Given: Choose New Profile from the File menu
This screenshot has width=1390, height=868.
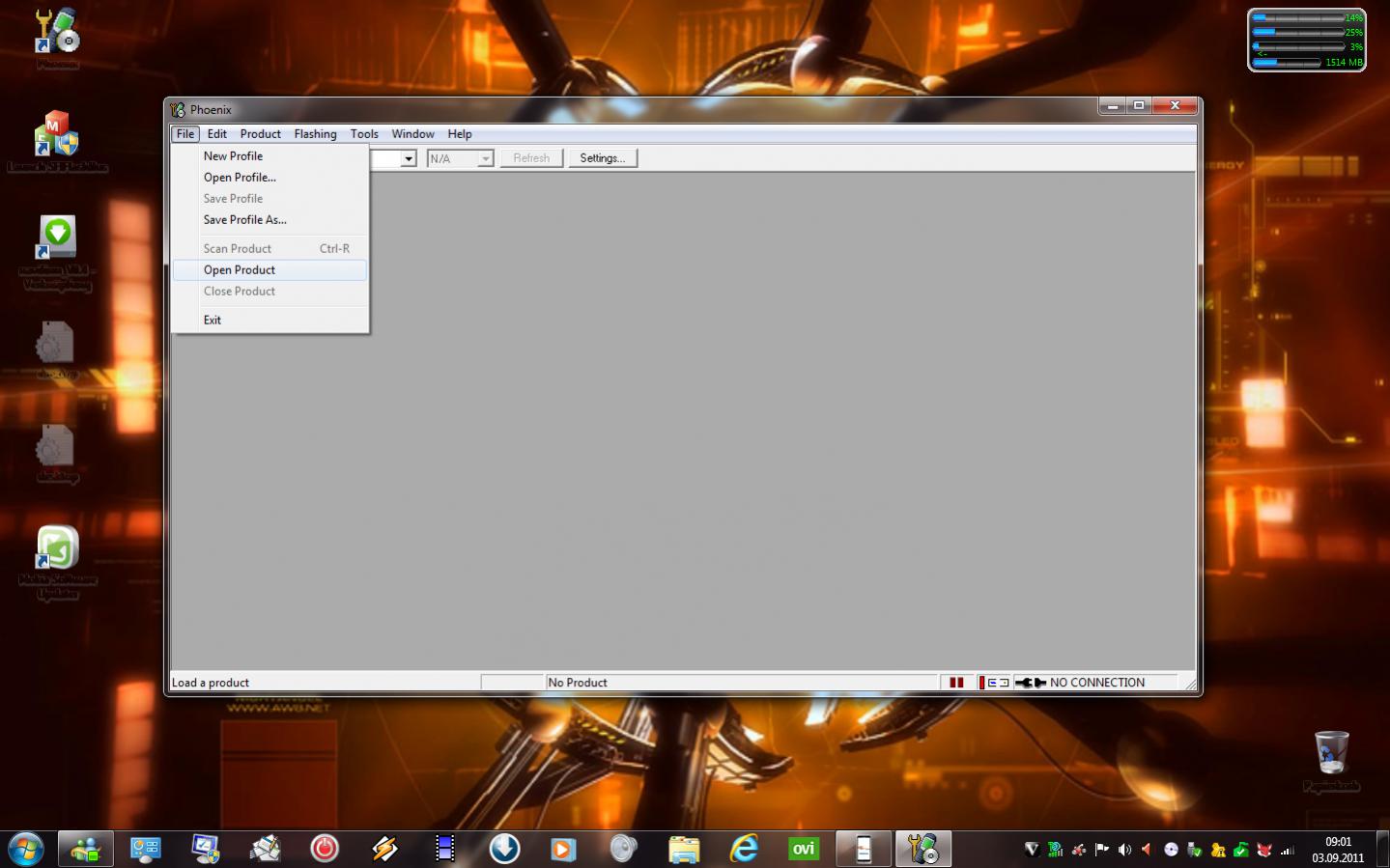Looking at the screenshot, I should coord(269,156).
